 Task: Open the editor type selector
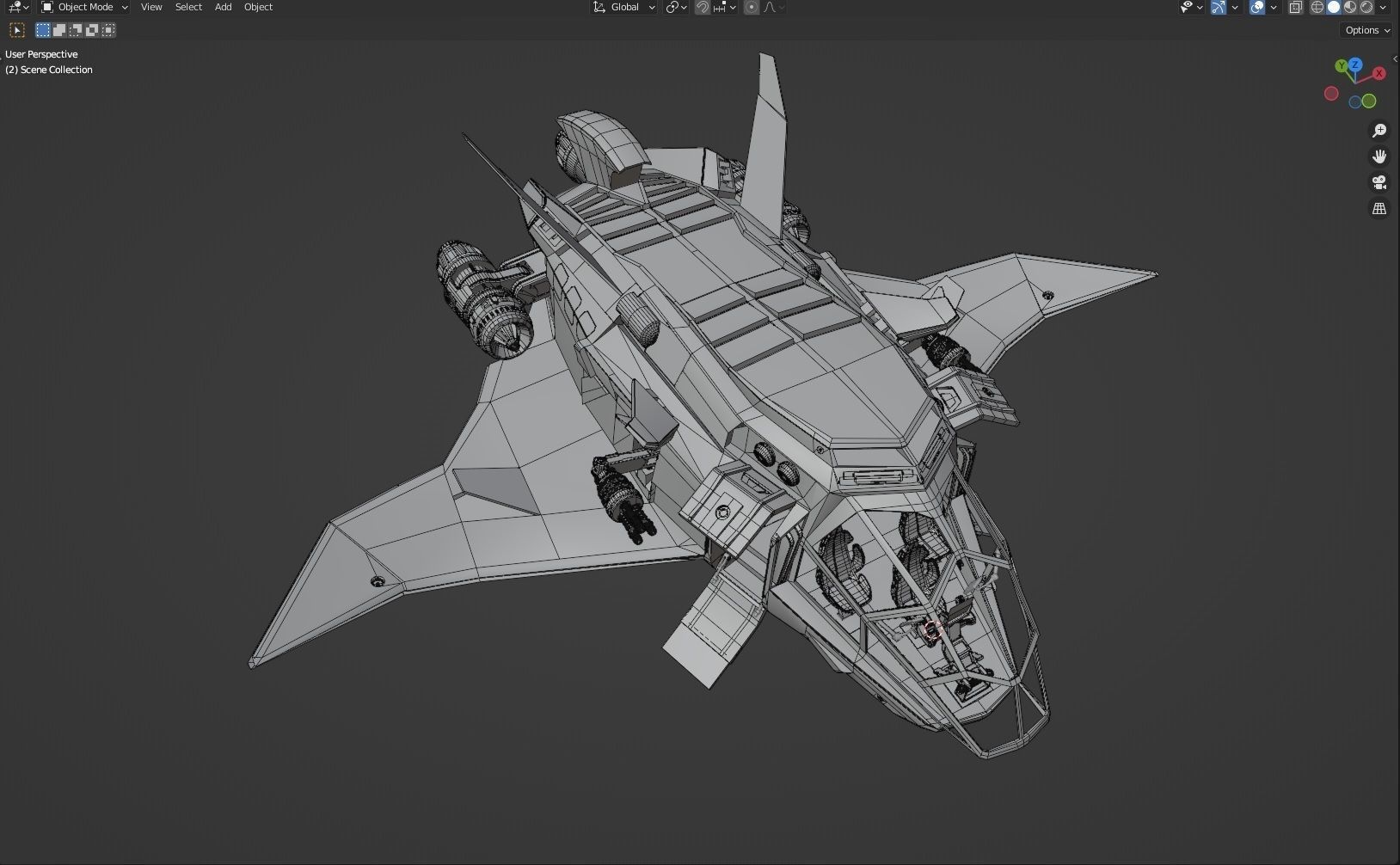(x=18, y=7)
